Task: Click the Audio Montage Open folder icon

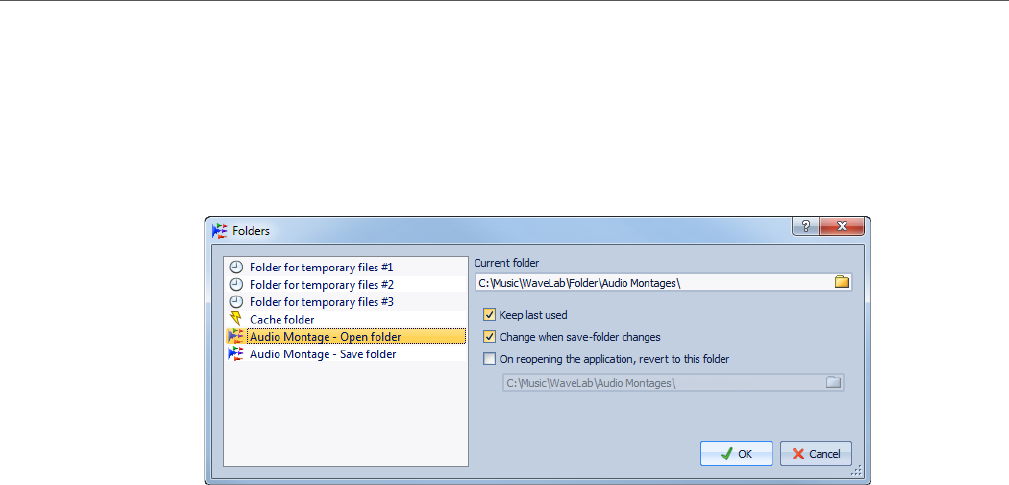Action: [236, 336]
